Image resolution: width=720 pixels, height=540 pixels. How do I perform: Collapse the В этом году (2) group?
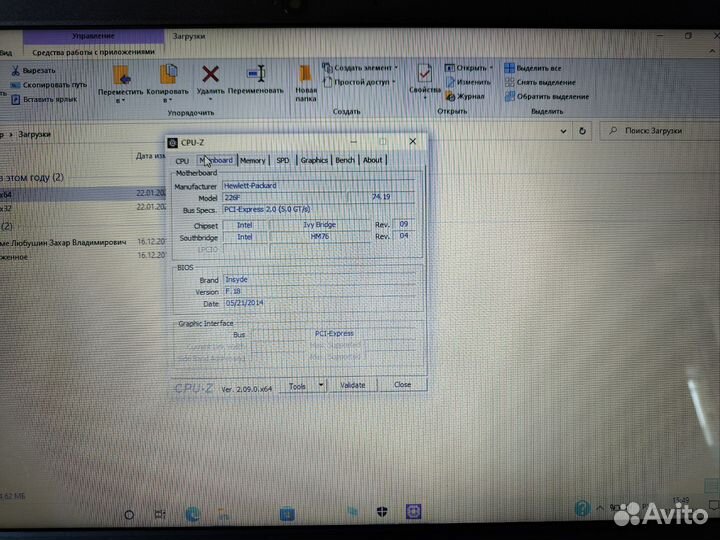[32, 177]
